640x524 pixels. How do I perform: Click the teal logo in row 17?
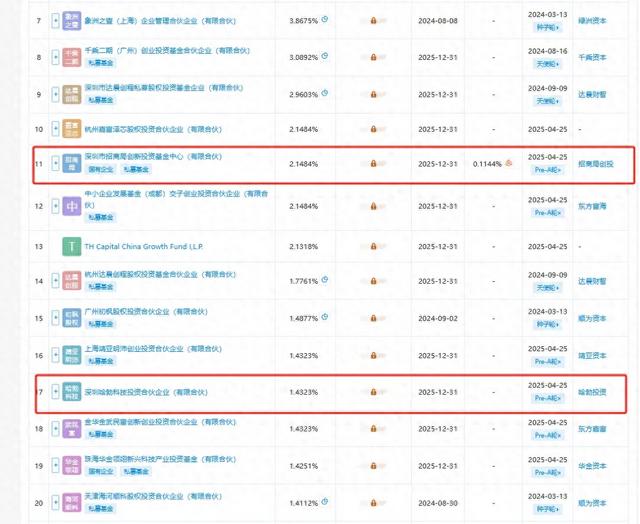pyautogui.click(x=71, y=392)
